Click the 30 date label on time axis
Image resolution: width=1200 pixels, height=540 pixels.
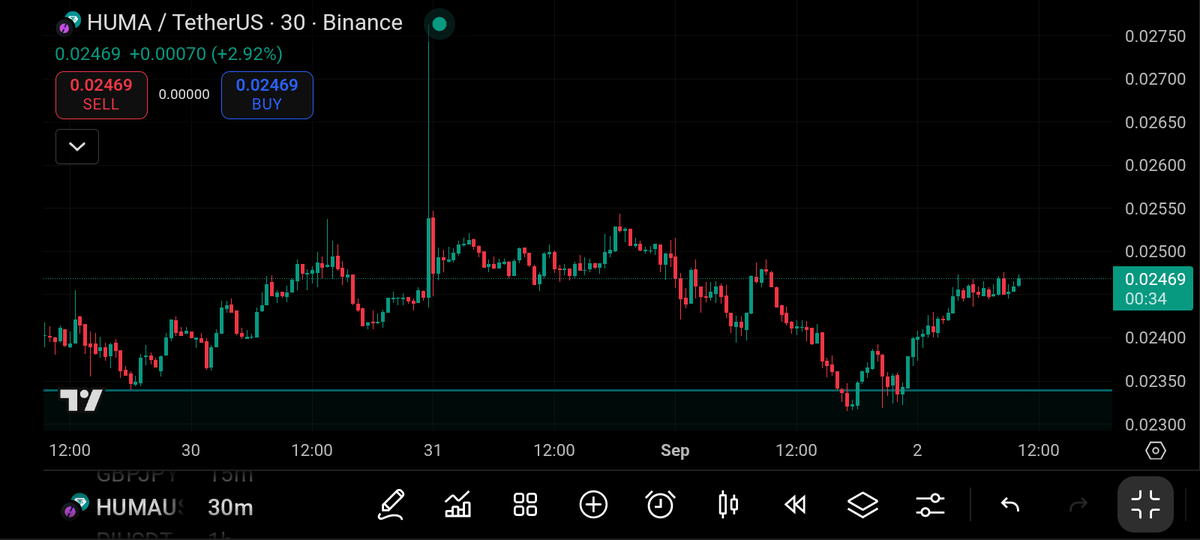pyautogui.click(x=191, y=451)
